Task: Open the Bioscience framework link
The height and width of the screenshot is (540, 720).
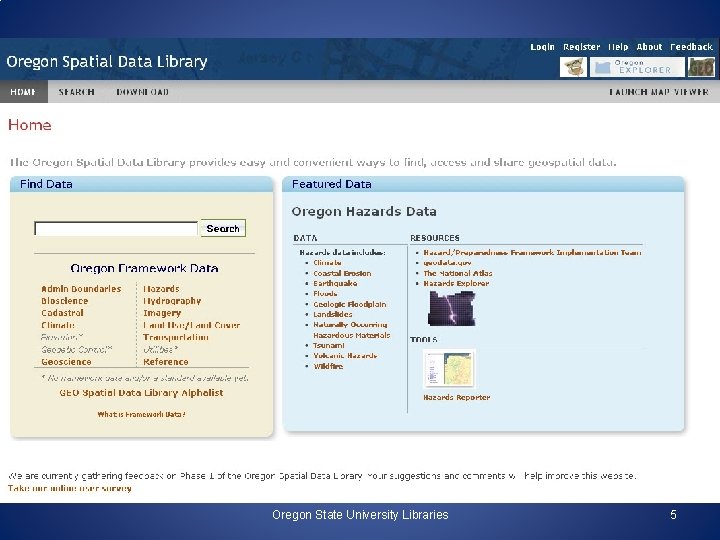Action: point(65,301)
